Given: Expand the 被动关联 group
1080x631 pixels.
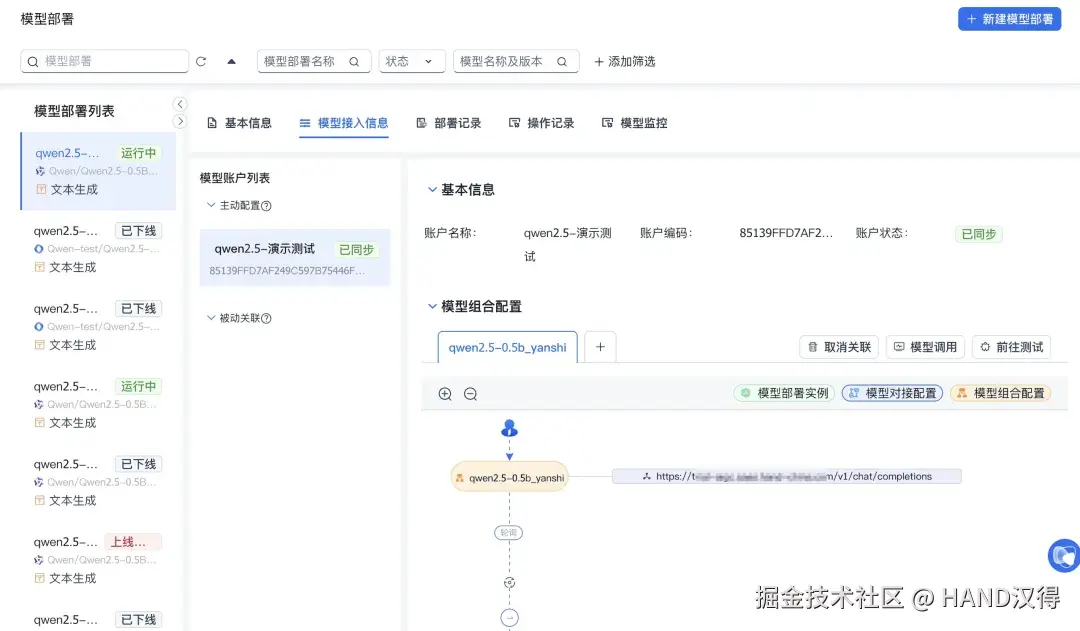Looking at the screenshot, I should click(211, 318).
